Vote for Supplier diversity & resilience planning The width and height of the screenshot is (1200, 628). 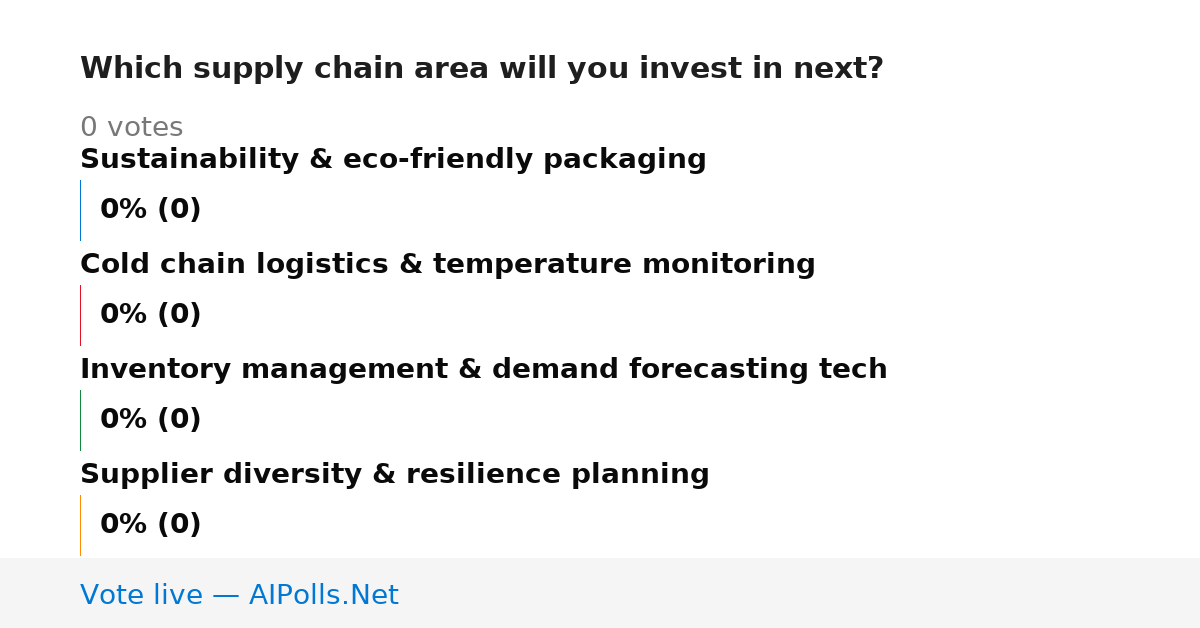coord(395,475)
